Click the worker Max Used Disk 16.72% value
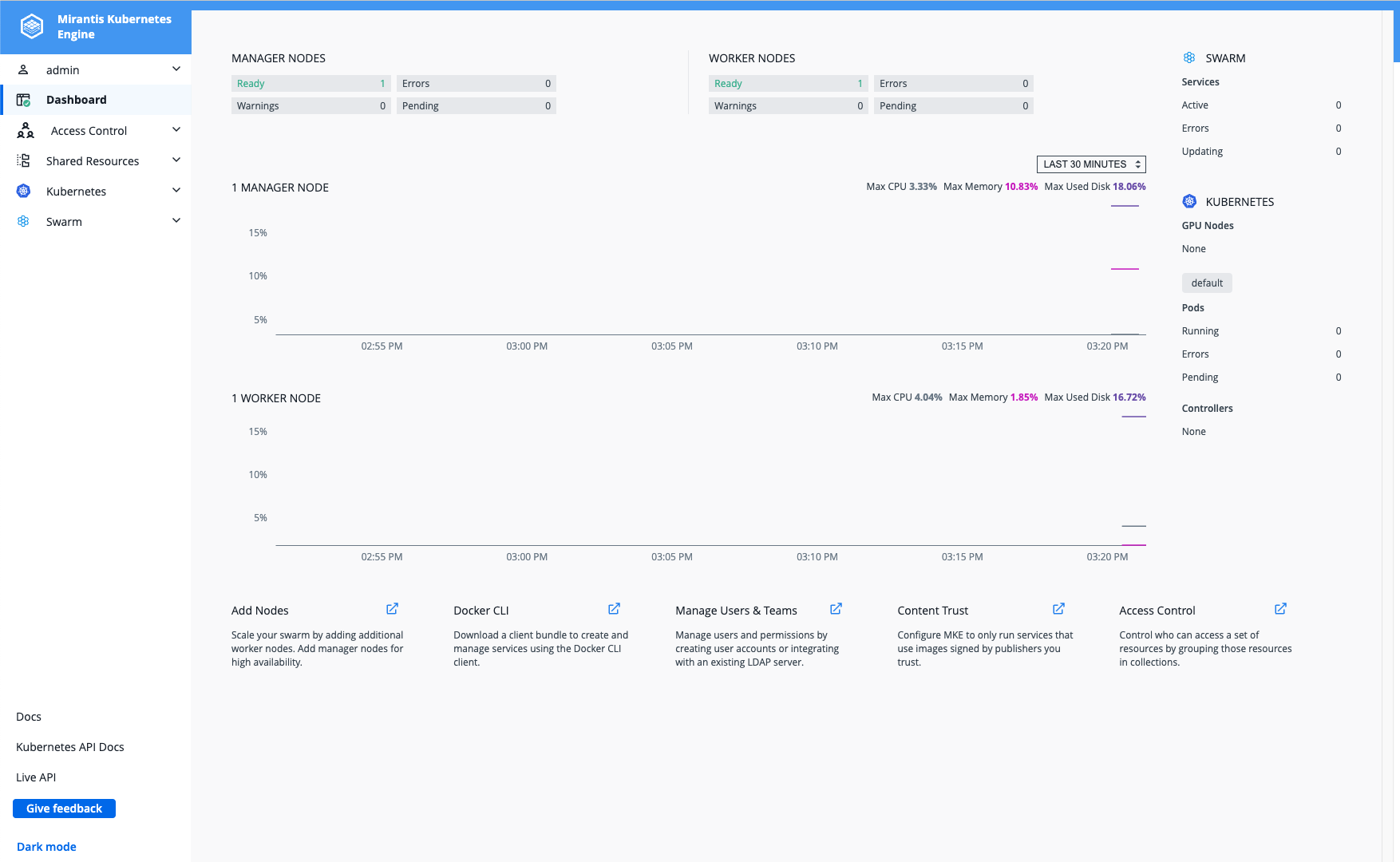Viewport: 1400px width, 862px height. (x=1129, y=397)
